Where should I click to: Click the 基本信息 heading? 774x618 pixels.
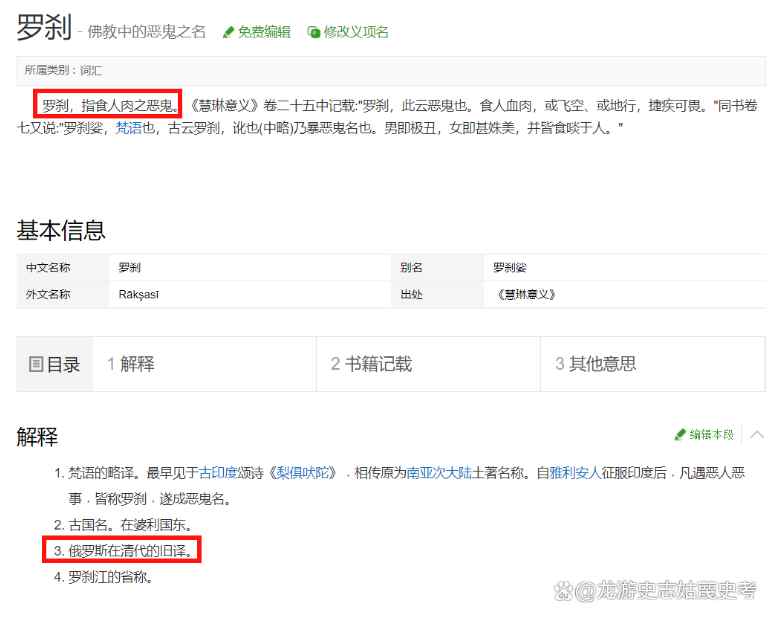[x=61, y=231]
